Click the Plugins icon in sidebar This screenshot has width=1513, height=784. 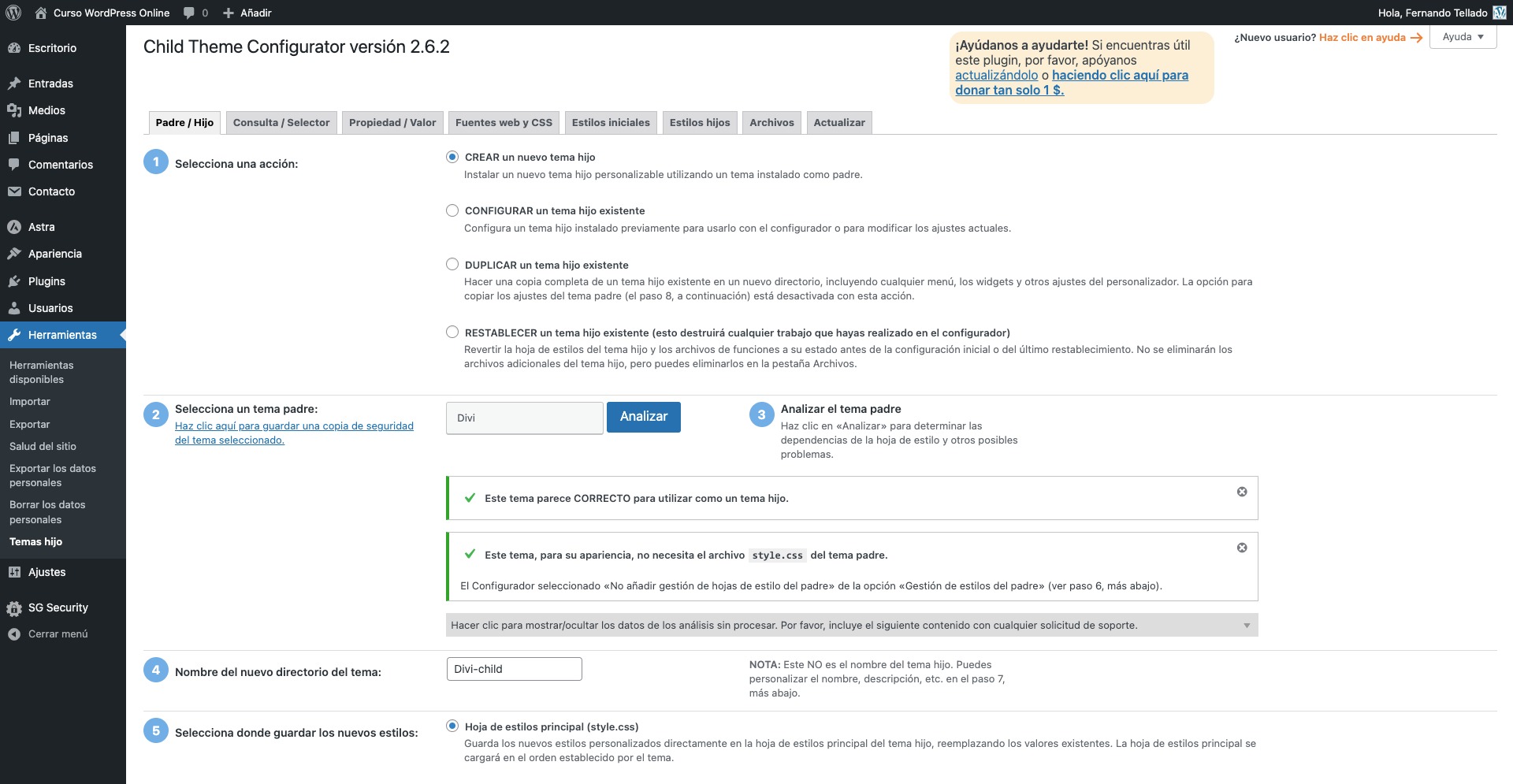14,281
